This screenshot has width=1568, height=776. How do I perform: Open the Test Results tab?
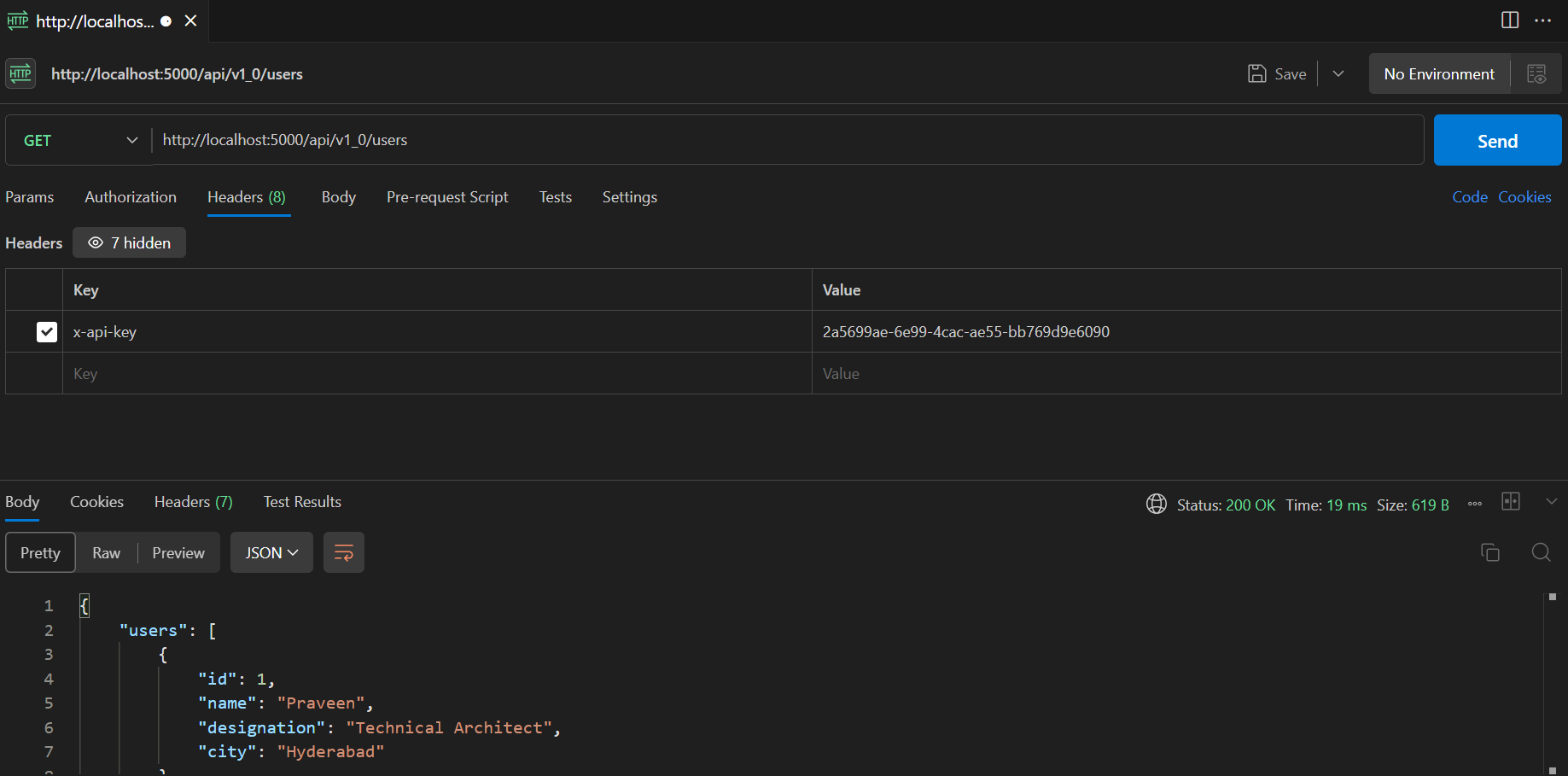click(x=302, y=502)
